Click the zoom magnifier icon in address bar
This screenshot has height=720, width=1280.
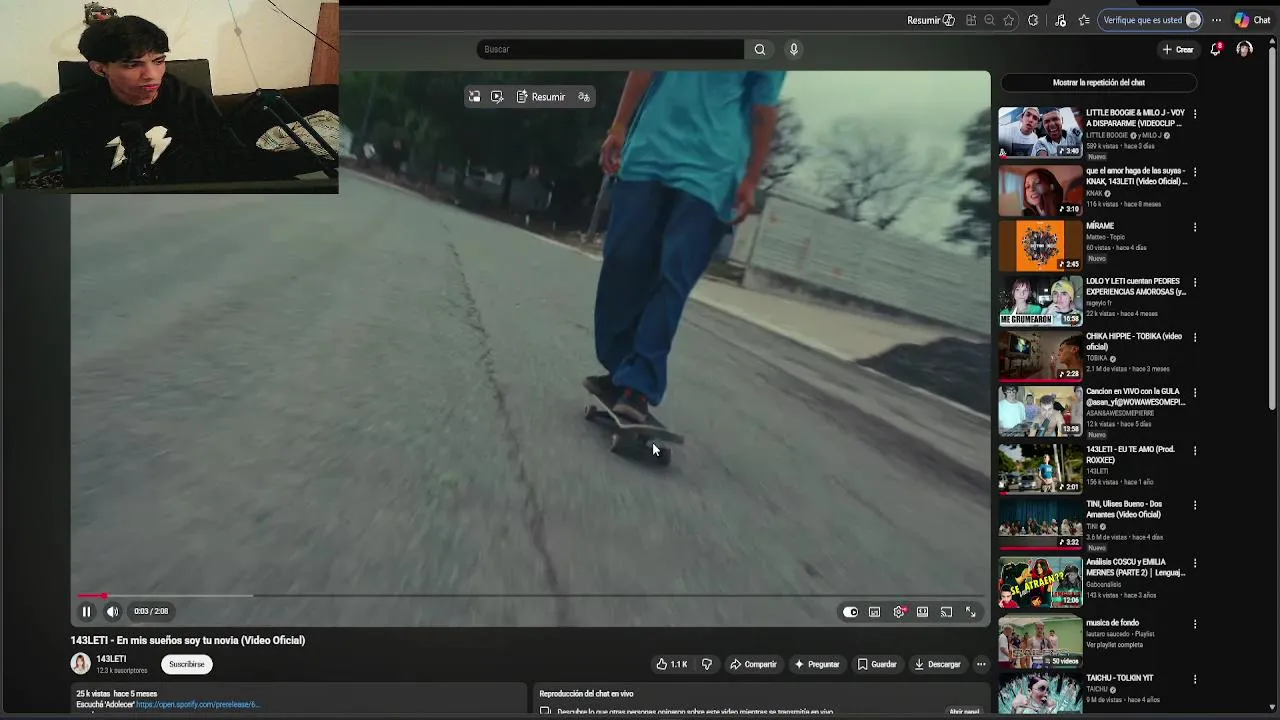click(990, 20)
